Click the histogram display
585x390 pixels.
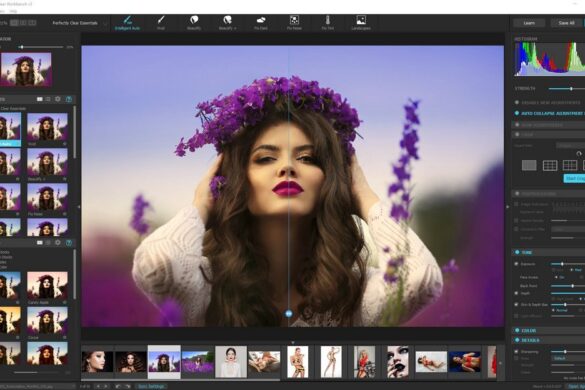[550, 59]
